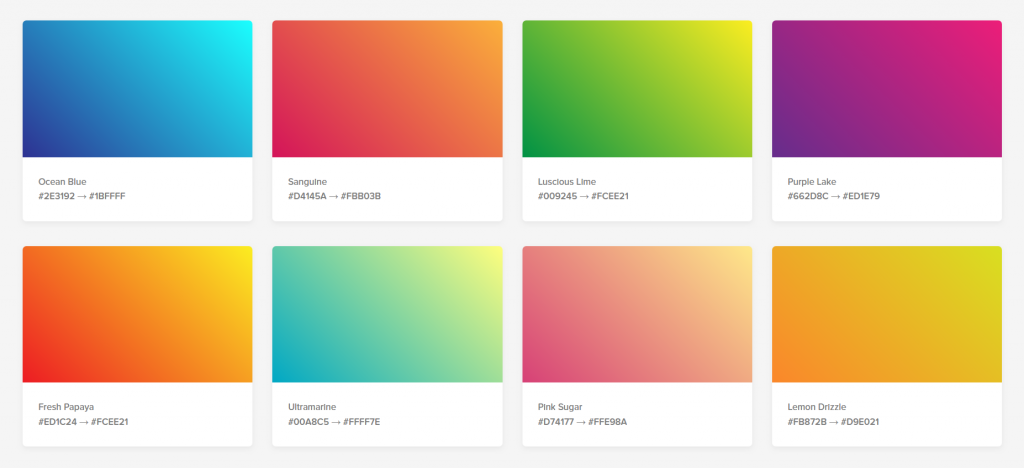Click the hex codes #FB872B → #D9E021
The width and height of the screenshot is (1024, 468).
tap(833, 422)
